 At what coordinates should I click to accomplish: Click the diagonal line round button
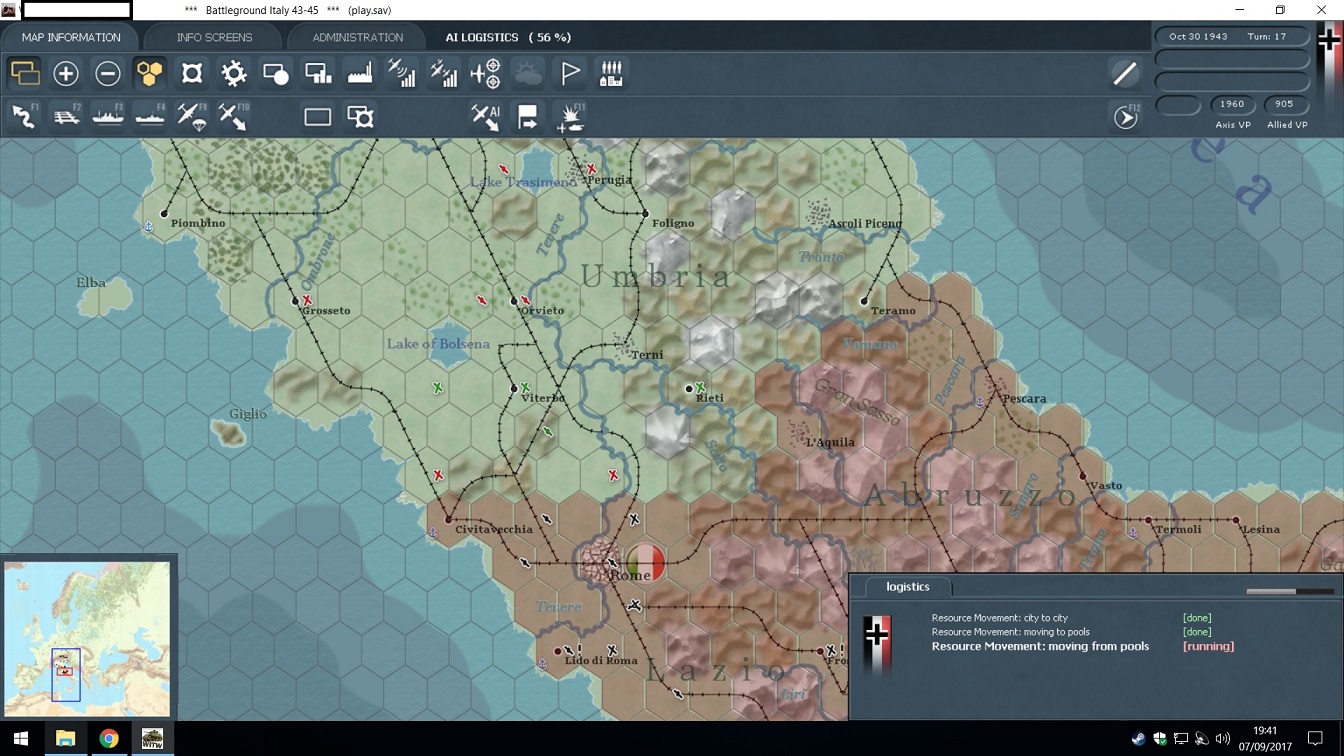tap(1125, 73)
